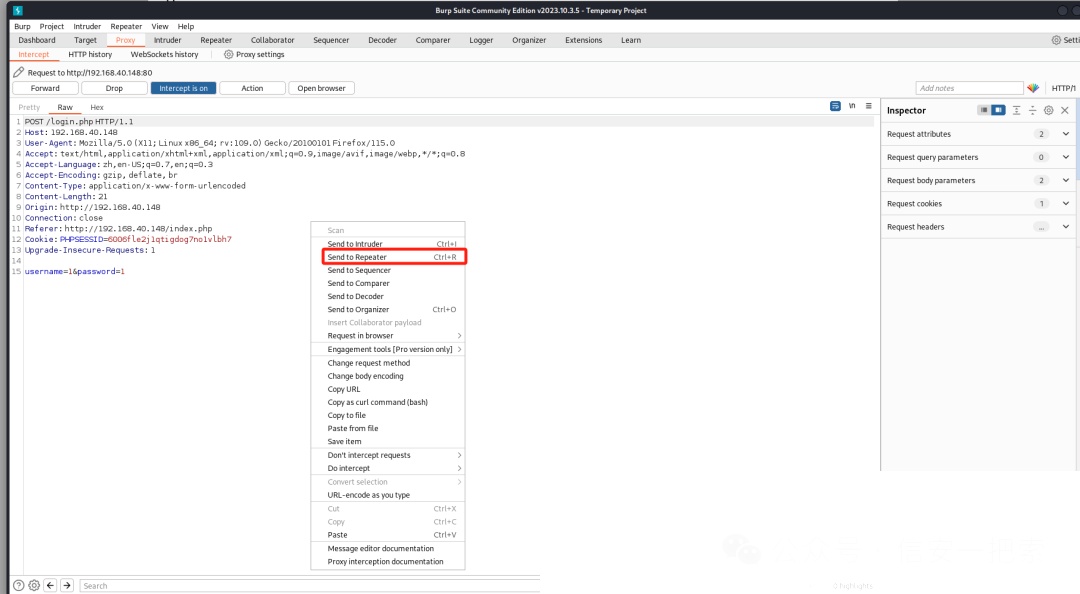The image size is (1080, 594).
Task: Switch to the Repeater tool tab
Action: tap(216, 40)
